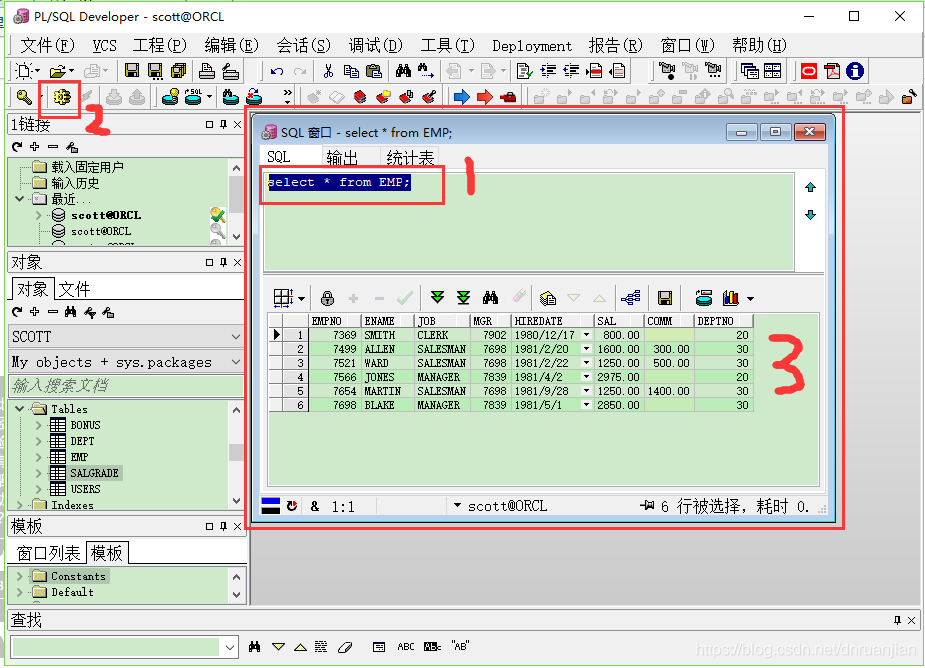The image size is (925, 668).
Task: Click the Commit icon in toolbar
Action: point(114,96)
